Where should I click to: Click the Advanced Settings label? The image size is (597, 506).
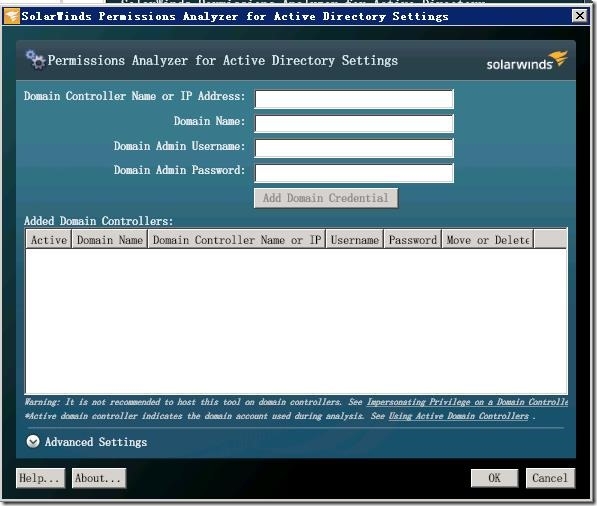point(96,442)
